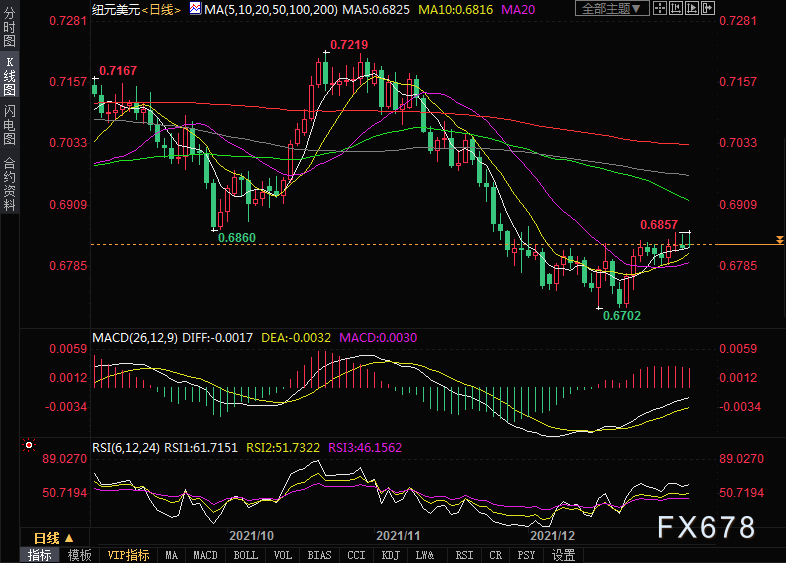Click the play-forward chart range icon
Viewport: 786px width, 563px height.
pos(692,8)
